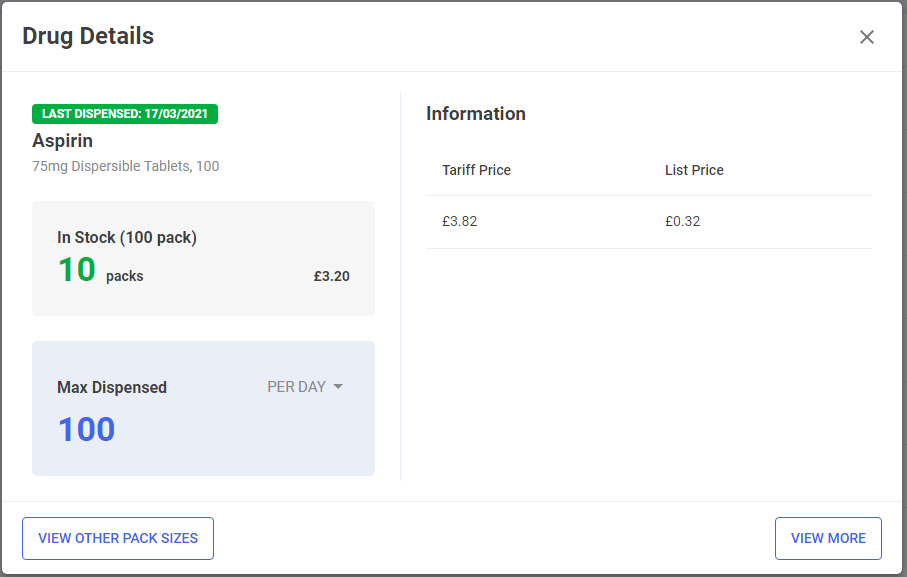This screenshot has width=907, height=577.
Task: Click the Tariff Price column header
Action: (x=476, y=170)
